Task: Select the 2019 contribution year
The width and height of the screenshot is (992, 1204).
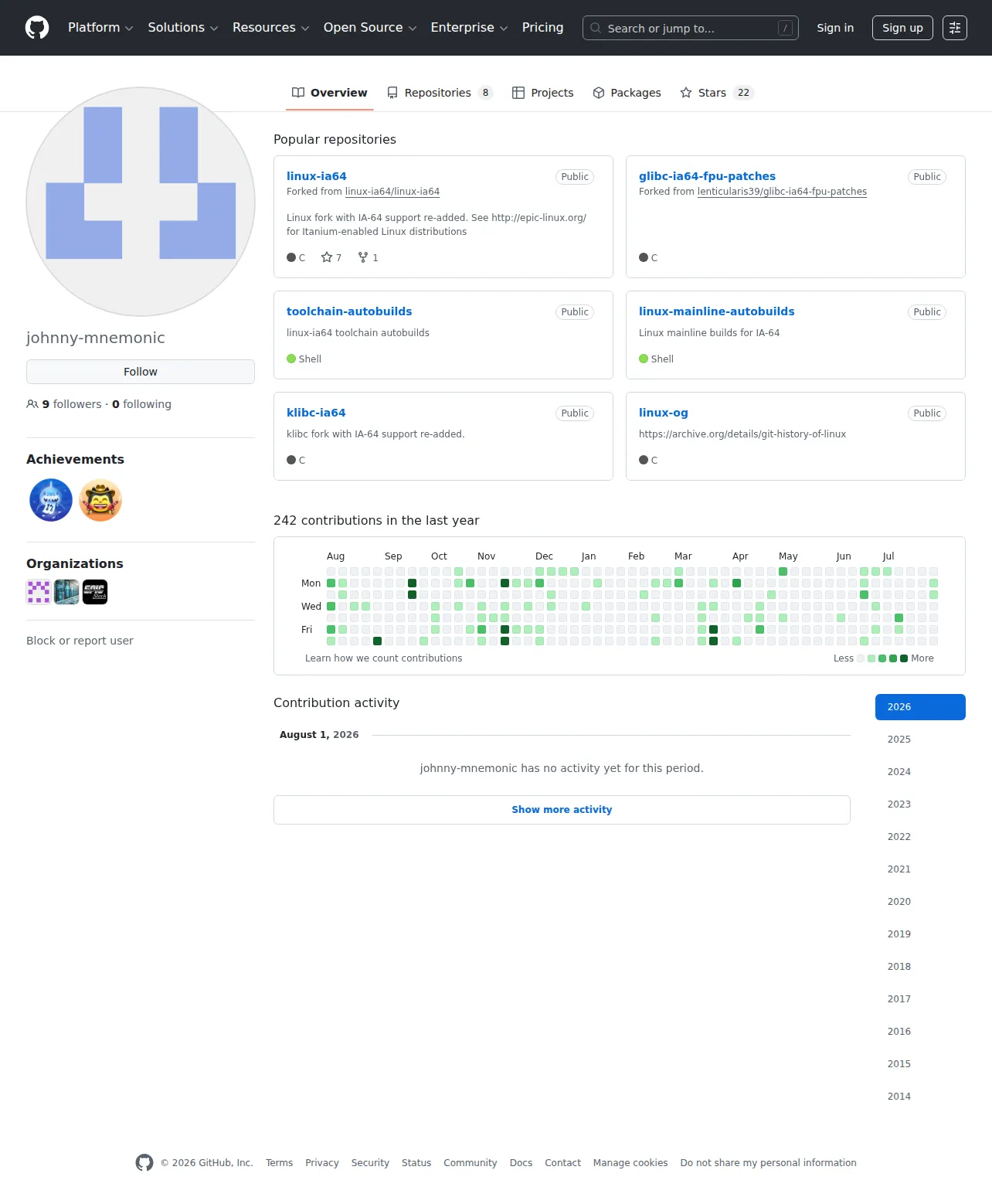Action: [x=920, y=934]
